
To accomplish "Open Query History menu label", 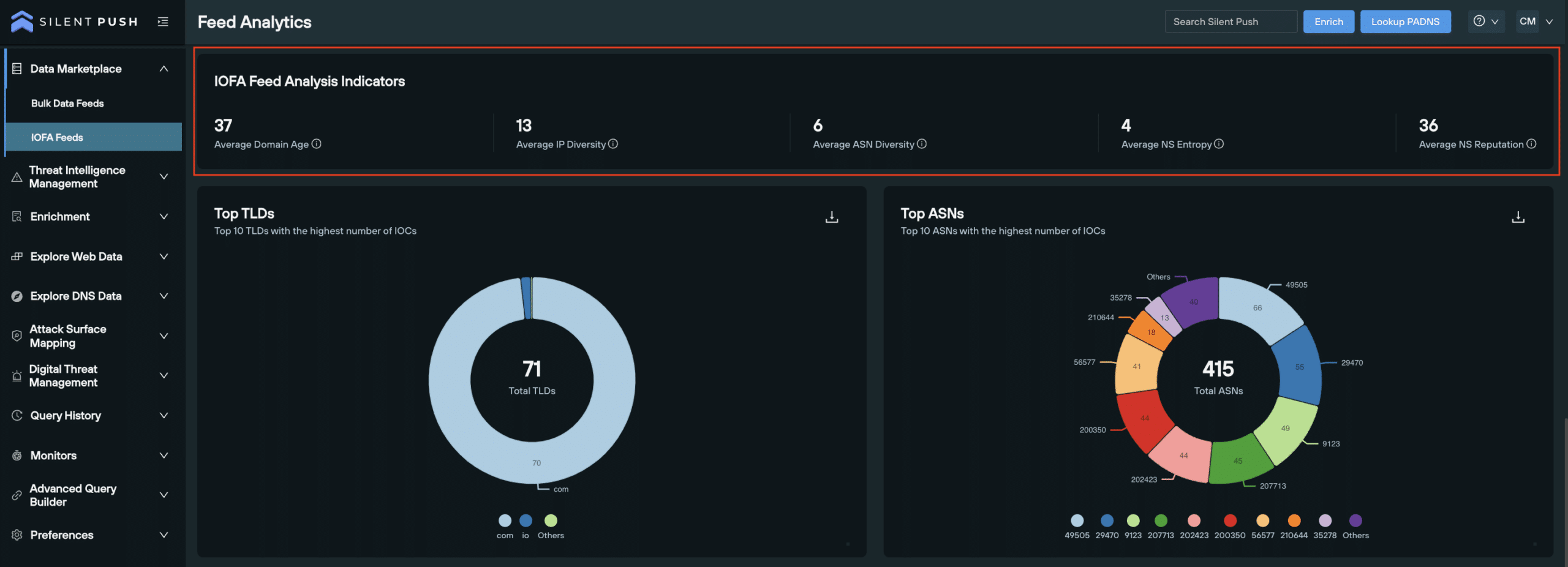I will click(66, 415).
